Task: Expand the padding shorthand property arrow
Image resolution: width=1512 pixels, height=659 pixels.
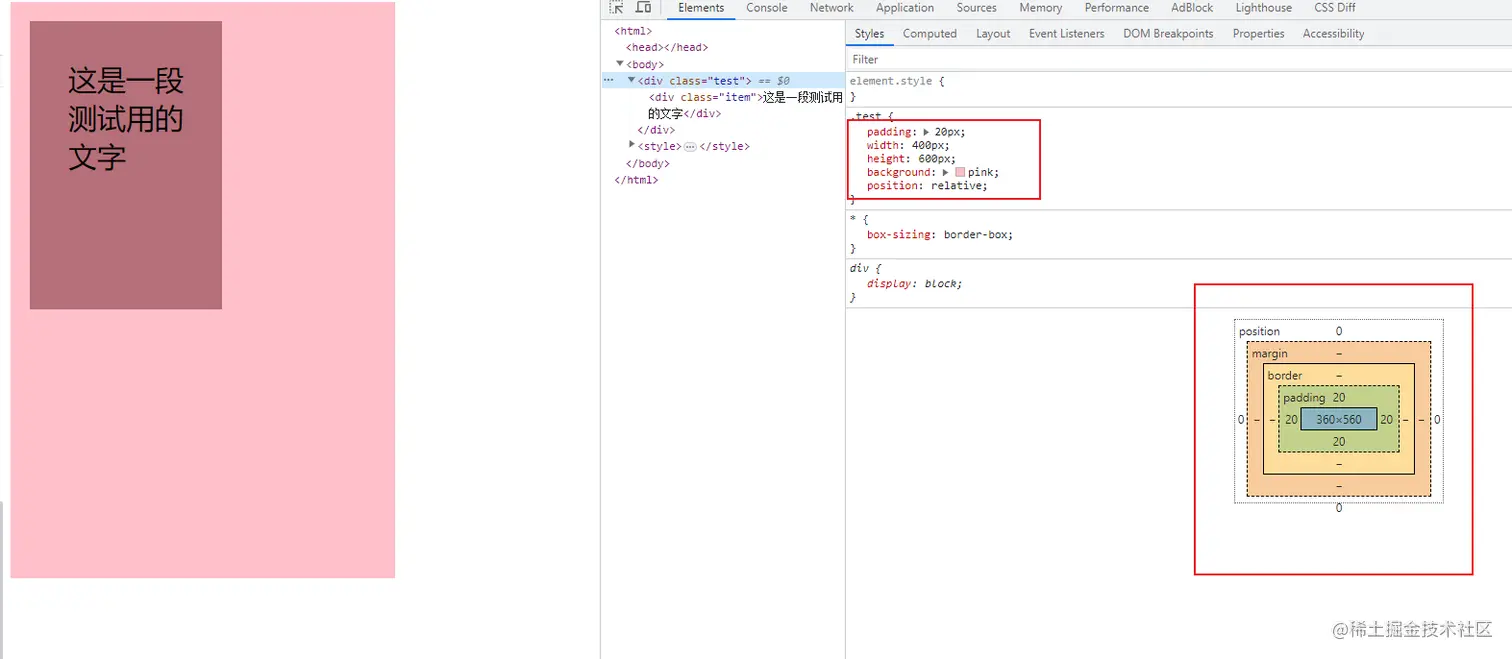Action: coord(926,132)
